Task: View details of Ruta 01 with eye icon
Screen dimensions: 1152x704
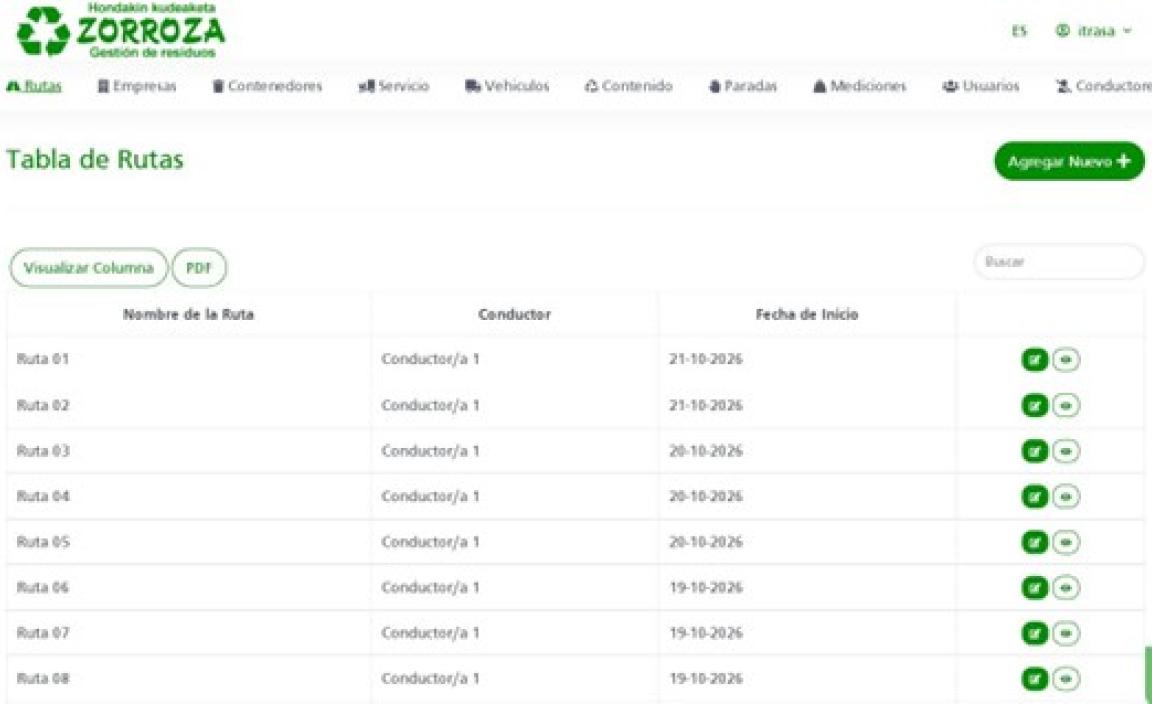Action: (1066, 359)
